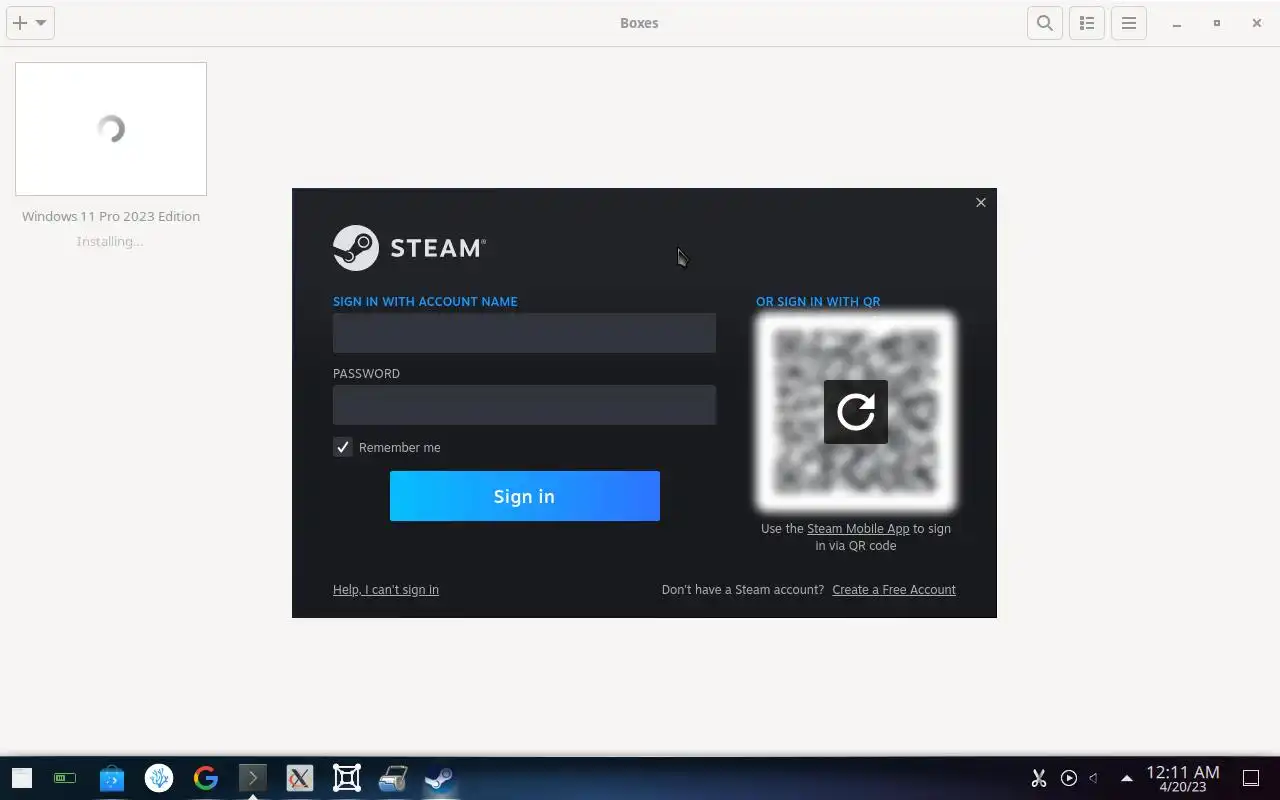Click the Installing... status text
This screenshot has width=1280, height=800.
[110, 241]
